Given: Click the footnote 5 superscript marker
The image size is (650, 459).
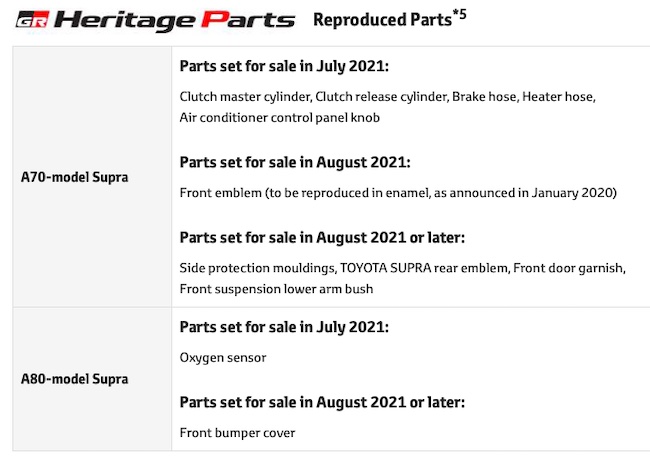Looking at the screenshot, I should pyautogui.click(x=459, y=15).
